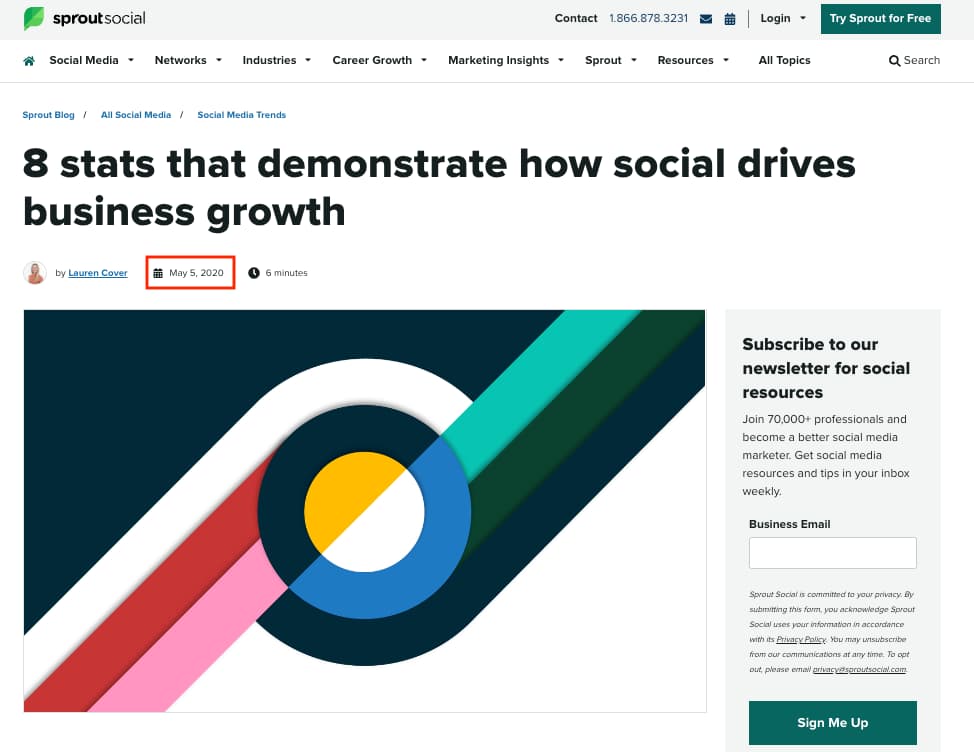Click the calendar icon beside May 5, 2020
Screen dimensions: 974x752
coord(158,273)
